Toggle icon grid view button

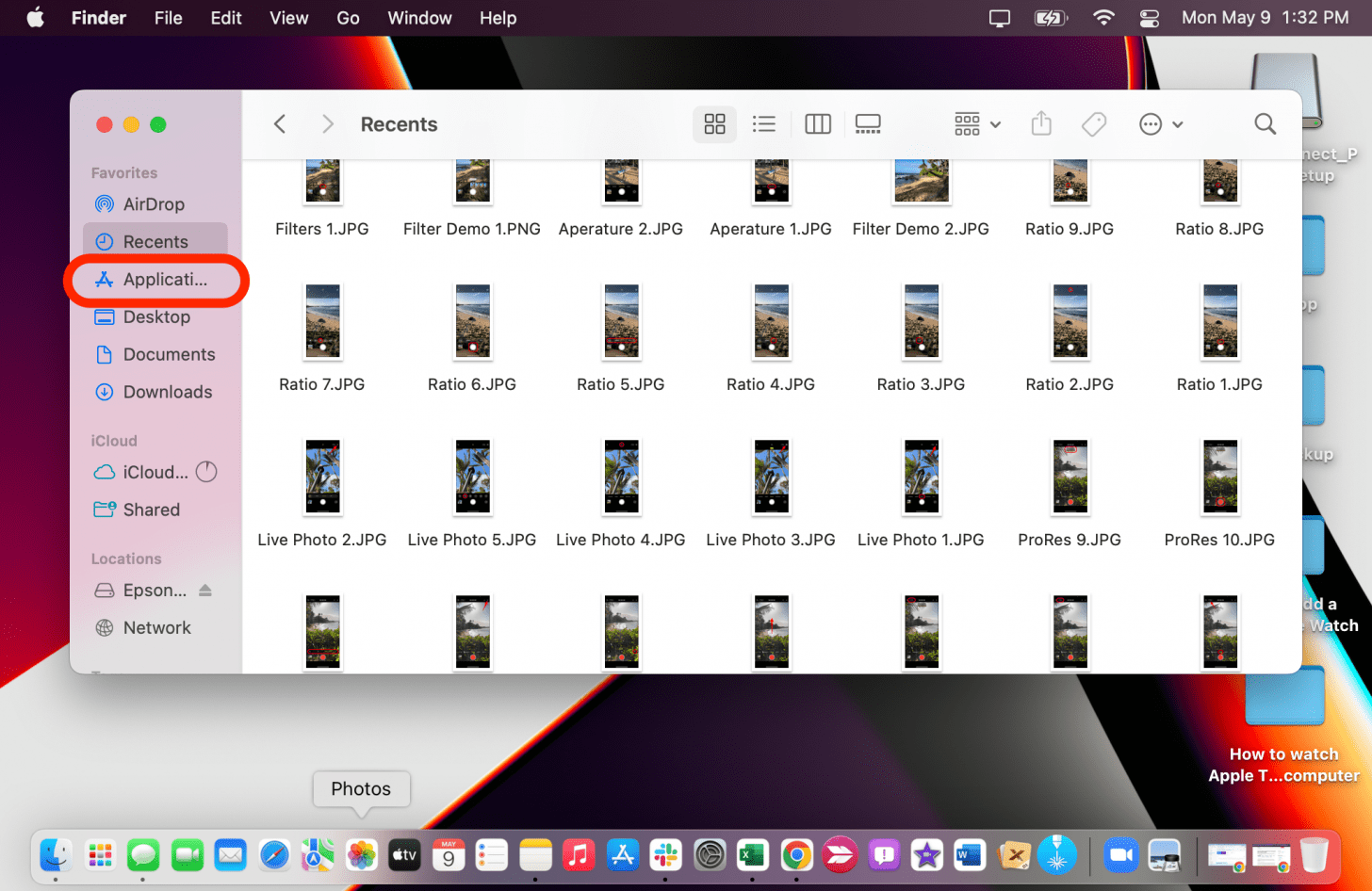tap(714, 124)
